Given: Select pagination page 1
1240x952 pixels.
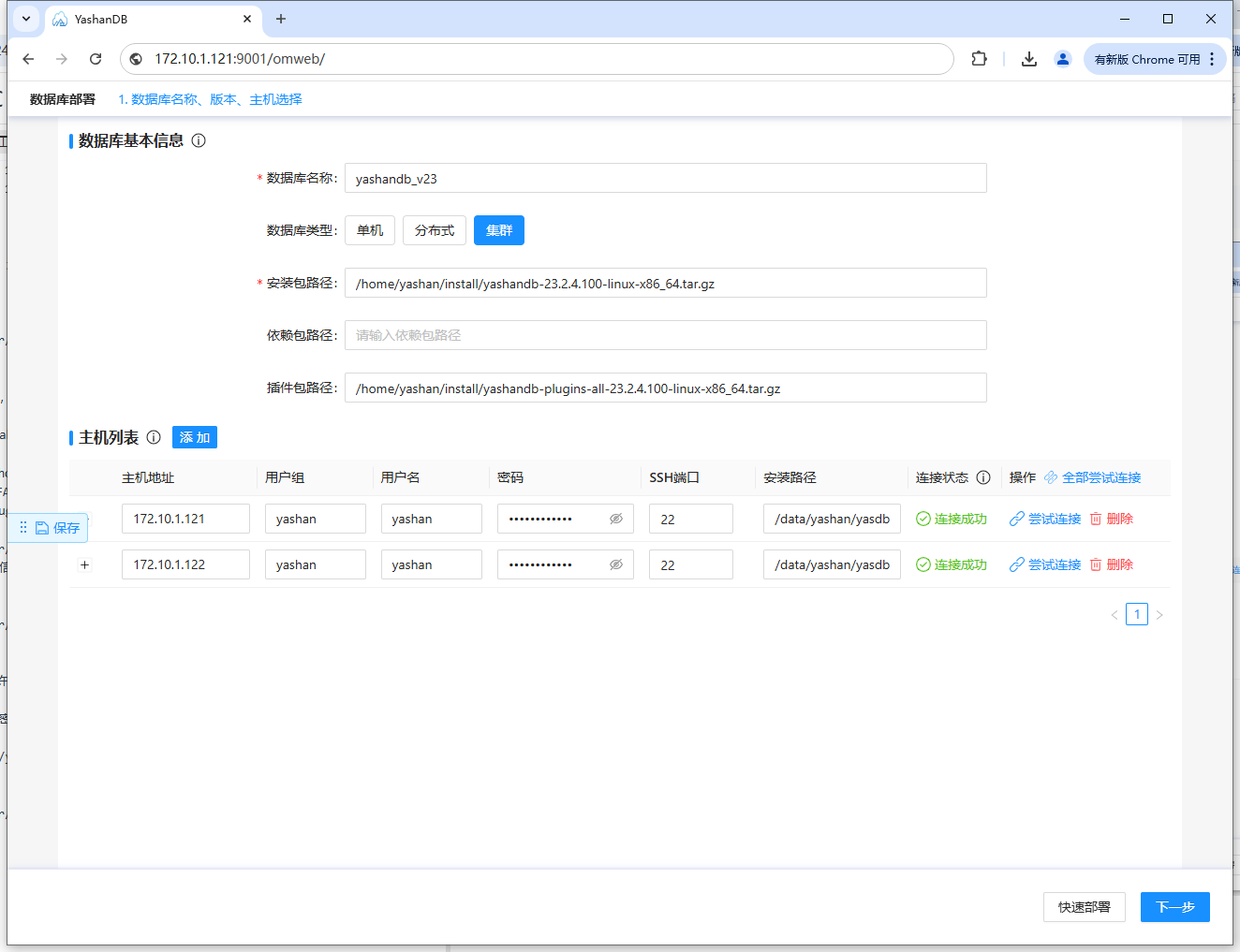Looking at the screenshot, I should tap(1137, 614).
